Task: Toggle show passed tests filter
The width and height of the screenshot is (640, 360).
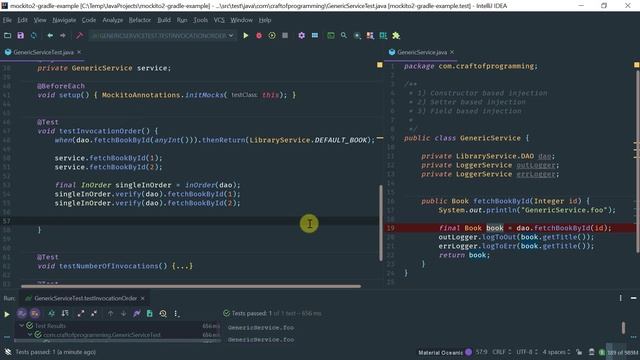Action: [22, 313]
